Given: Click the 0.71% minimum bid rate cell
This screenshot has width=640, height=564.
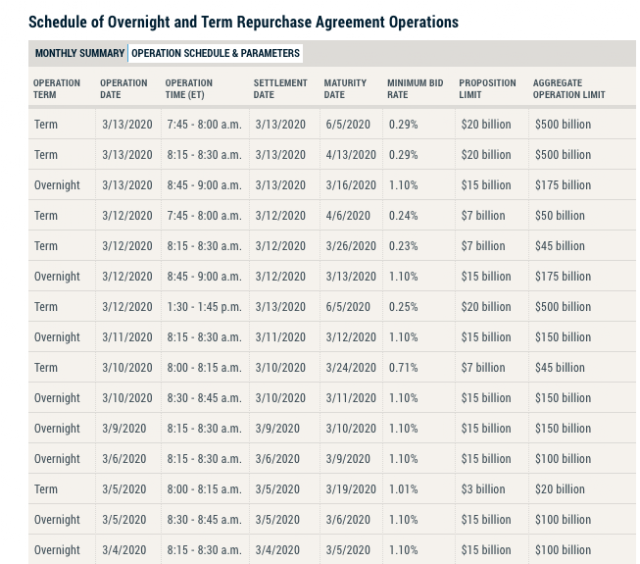Looking at the screenshot, I should click(403, 368).
